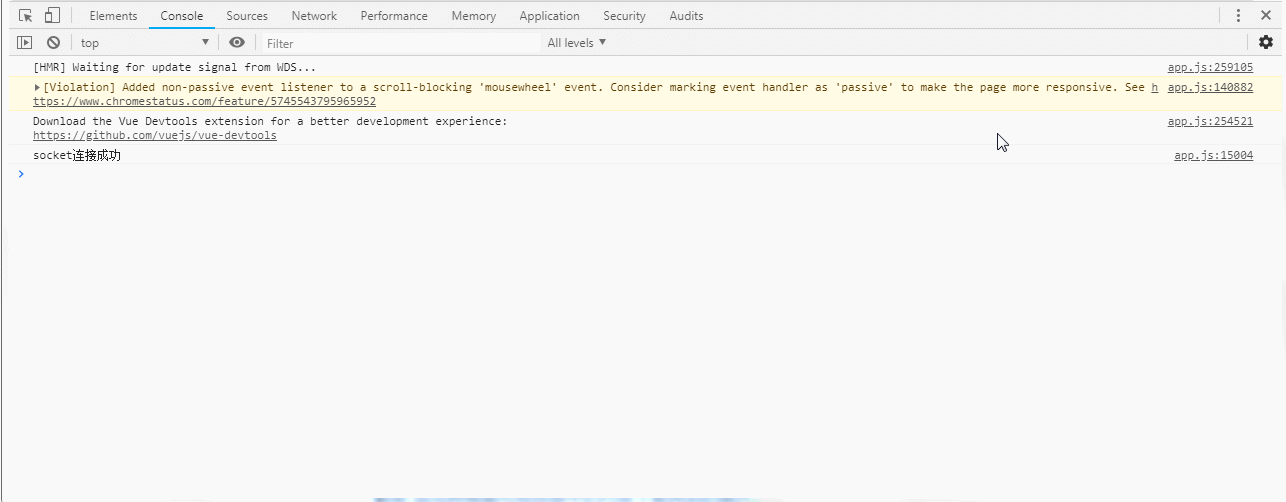
Task: Select the 'socket连接成功' log message
Action: (x=77, y=155)
